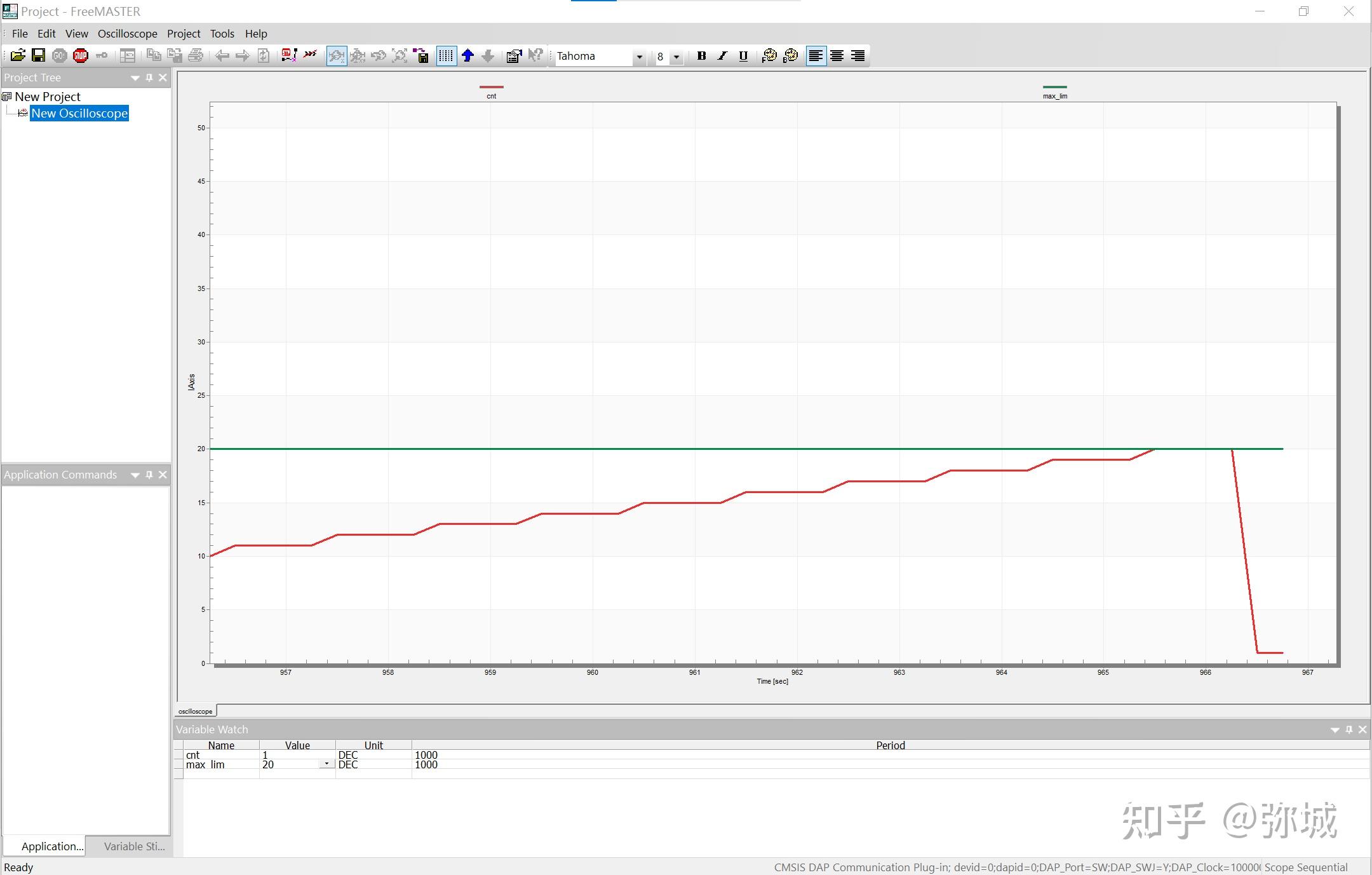Viewport: 1372px width, 875px height.
Task: Click the blue up arrow toolbar icon
Action: [x=468, y=56]
